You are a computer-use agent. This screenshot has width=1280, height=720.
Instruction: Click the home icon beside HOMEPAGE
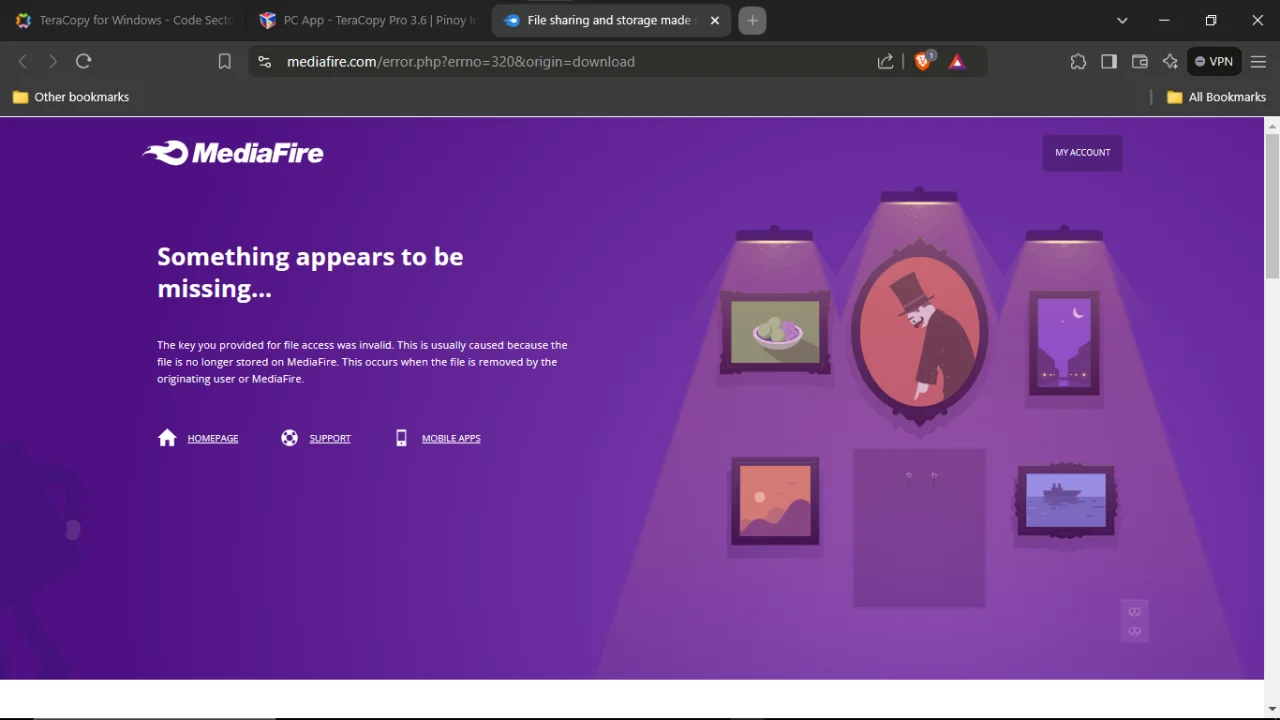click(167, 438)
